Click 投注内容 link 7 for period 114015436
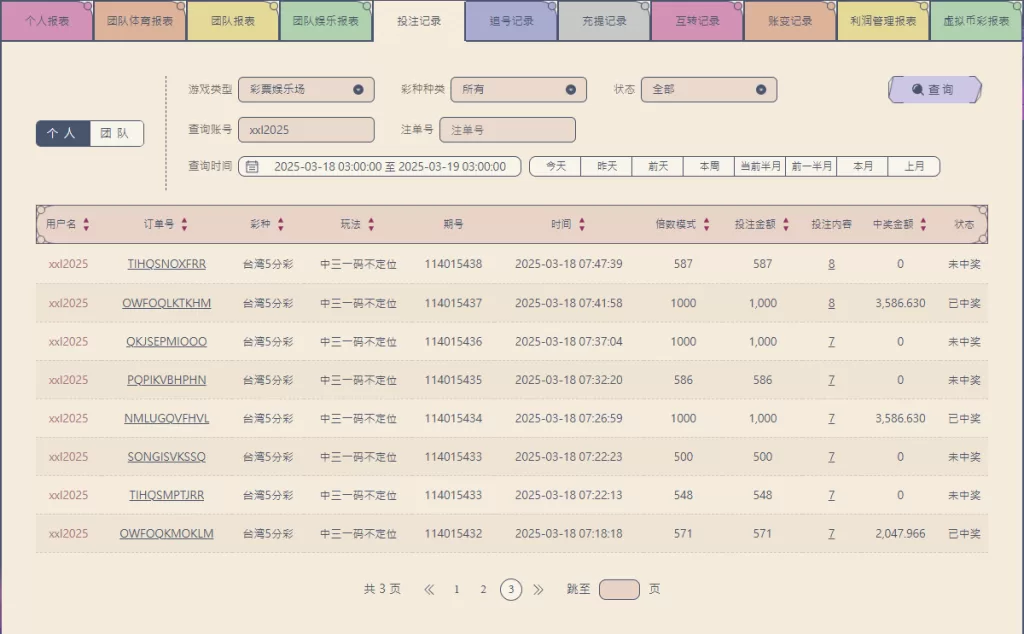Image resolution: width=1024 pixels, height=634 pixels. (x=831, y=341)
